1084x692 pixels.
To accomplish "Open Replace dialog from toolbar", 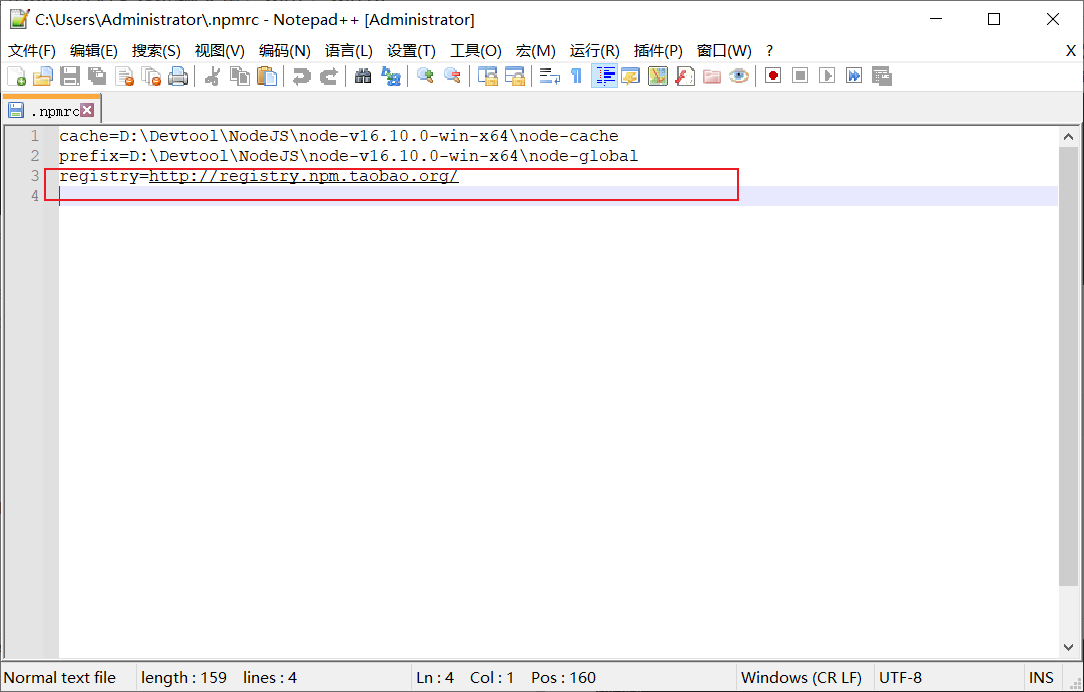I will tap(391, 75).
